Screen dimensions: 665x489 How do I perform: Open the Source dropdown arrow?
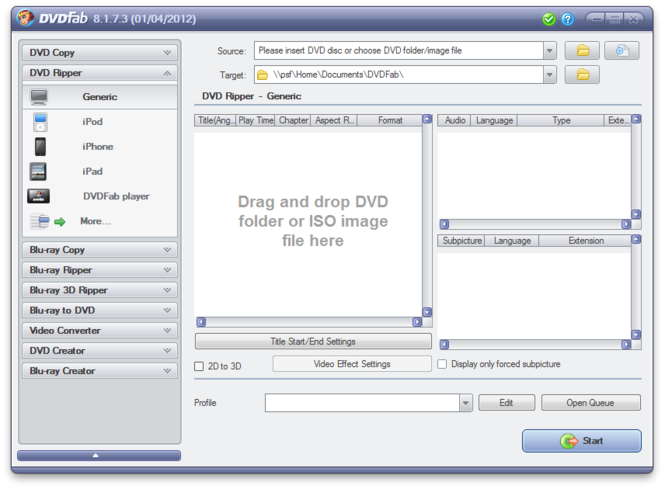pyautogui.click(x=550, y=51)
